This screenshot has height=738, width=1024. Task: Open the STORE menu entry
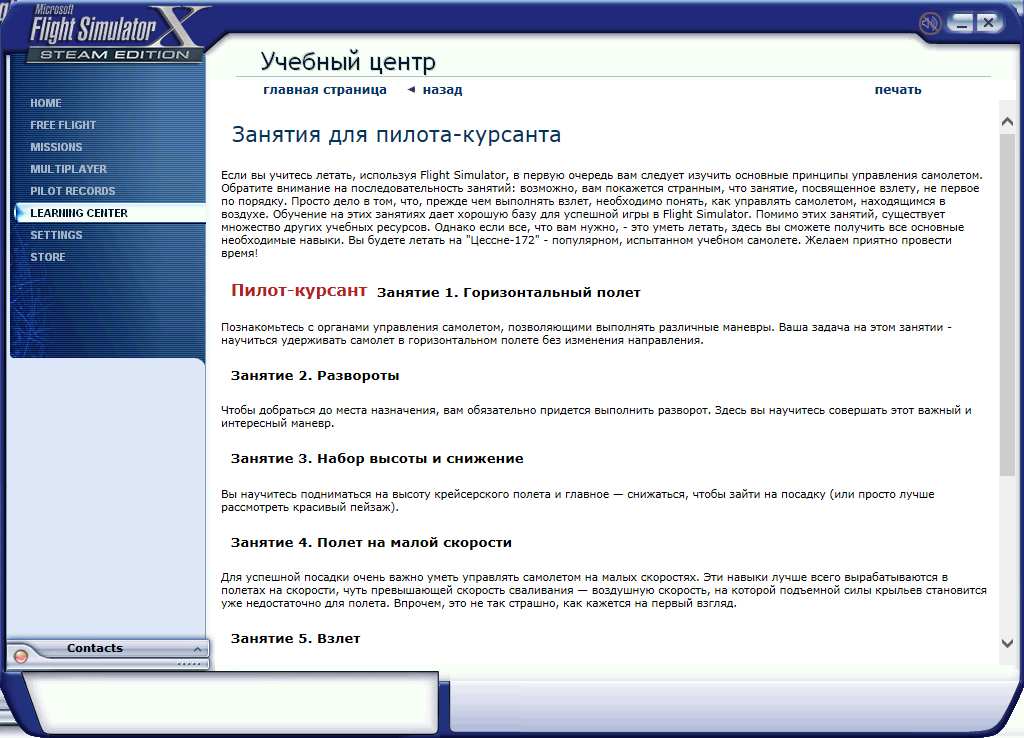(x=48, y=257)
